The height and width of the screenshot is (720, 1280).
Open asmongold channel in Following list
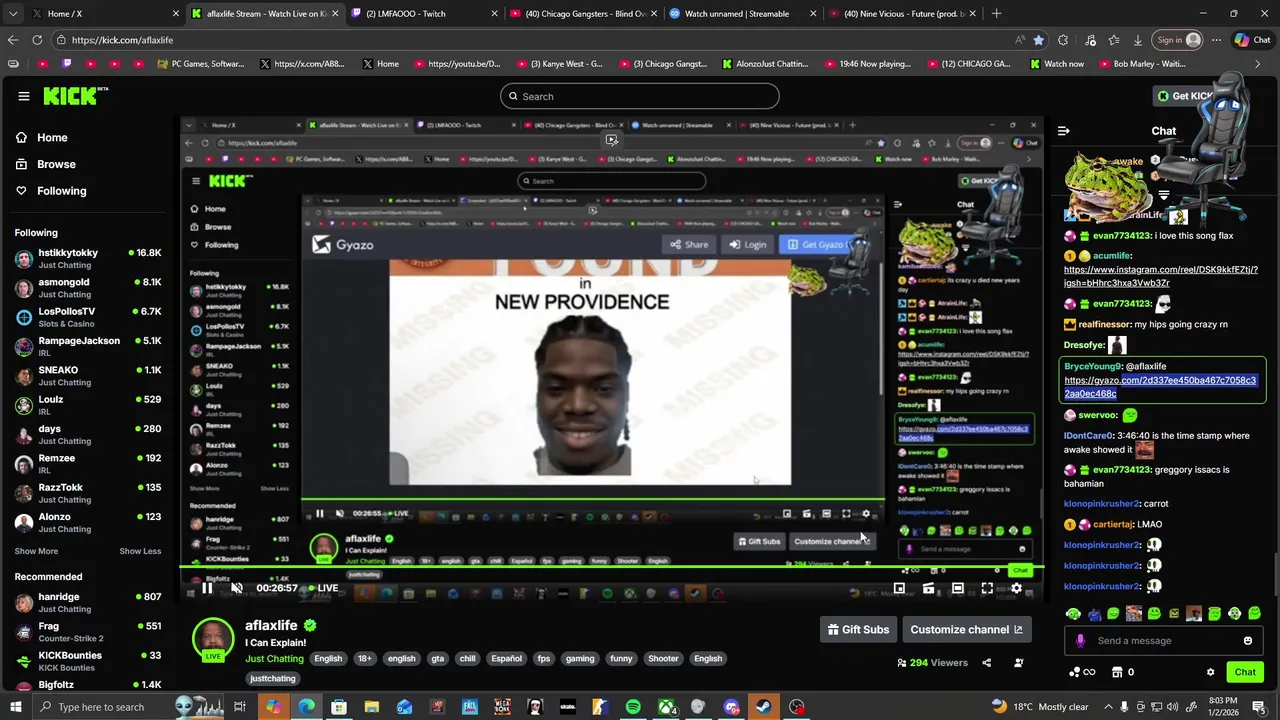point(88,288)
